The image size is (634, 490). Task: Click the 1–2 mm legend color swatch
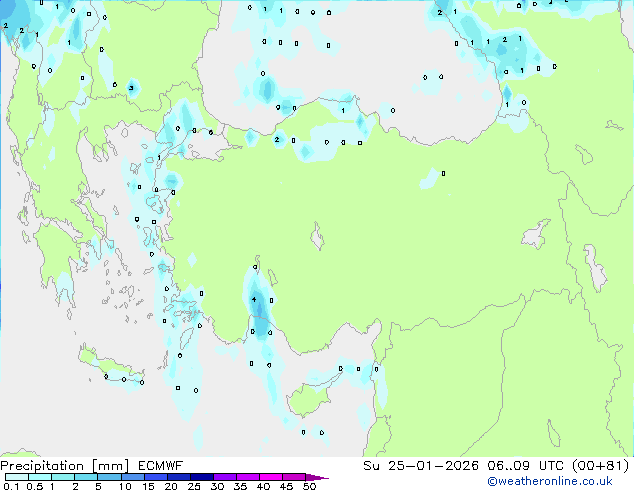coord(63,477)
